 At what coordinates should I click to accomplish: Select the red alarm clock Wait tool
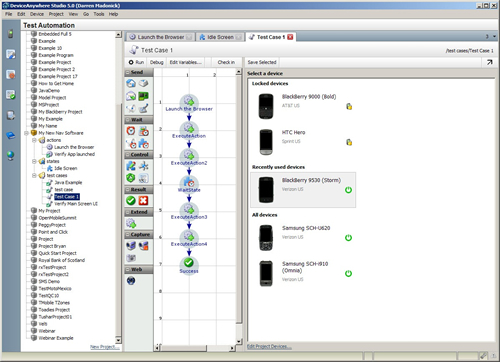131,131
